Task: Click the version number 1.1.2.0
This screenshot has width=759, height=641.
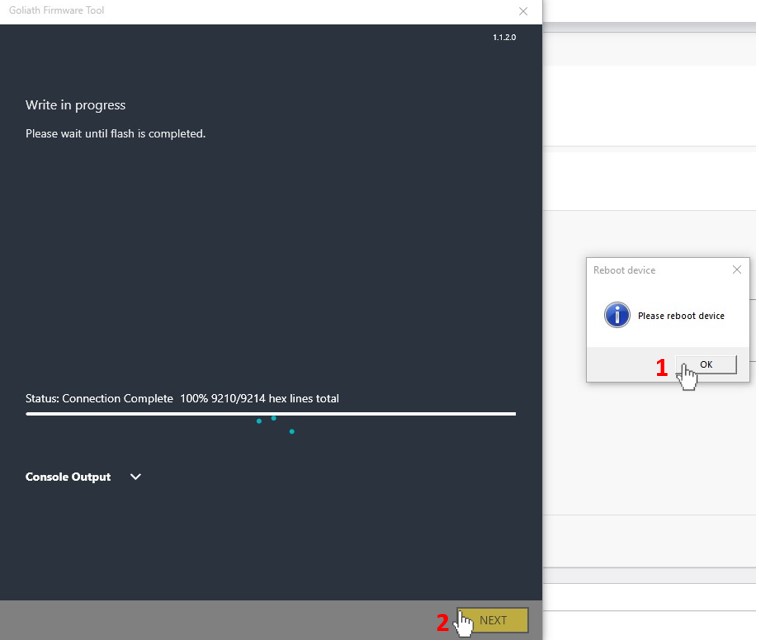Action: [x=504, y=37]
